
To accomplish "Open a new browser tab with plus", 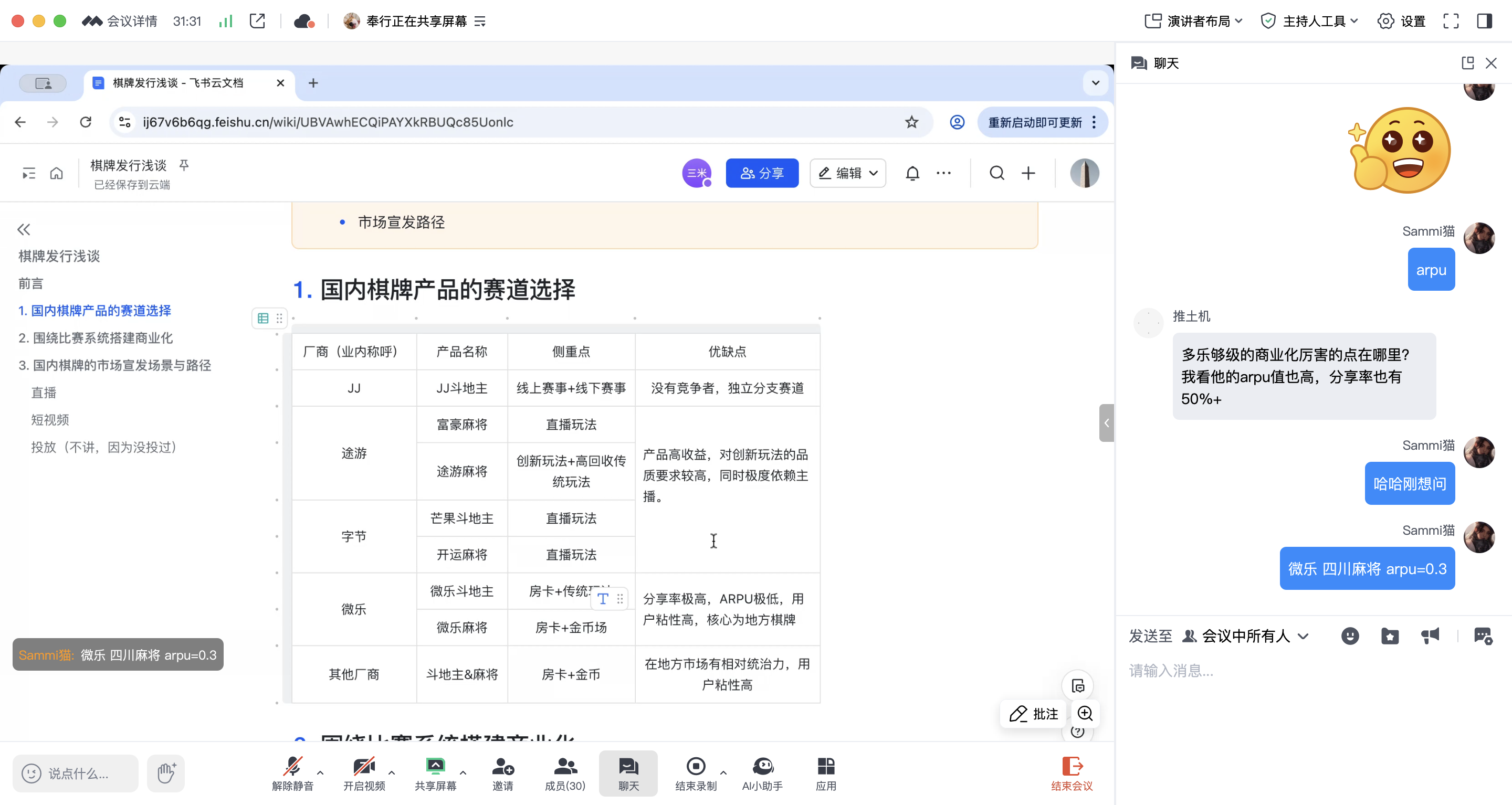I will pyautogui.click(x=313, y=83).
